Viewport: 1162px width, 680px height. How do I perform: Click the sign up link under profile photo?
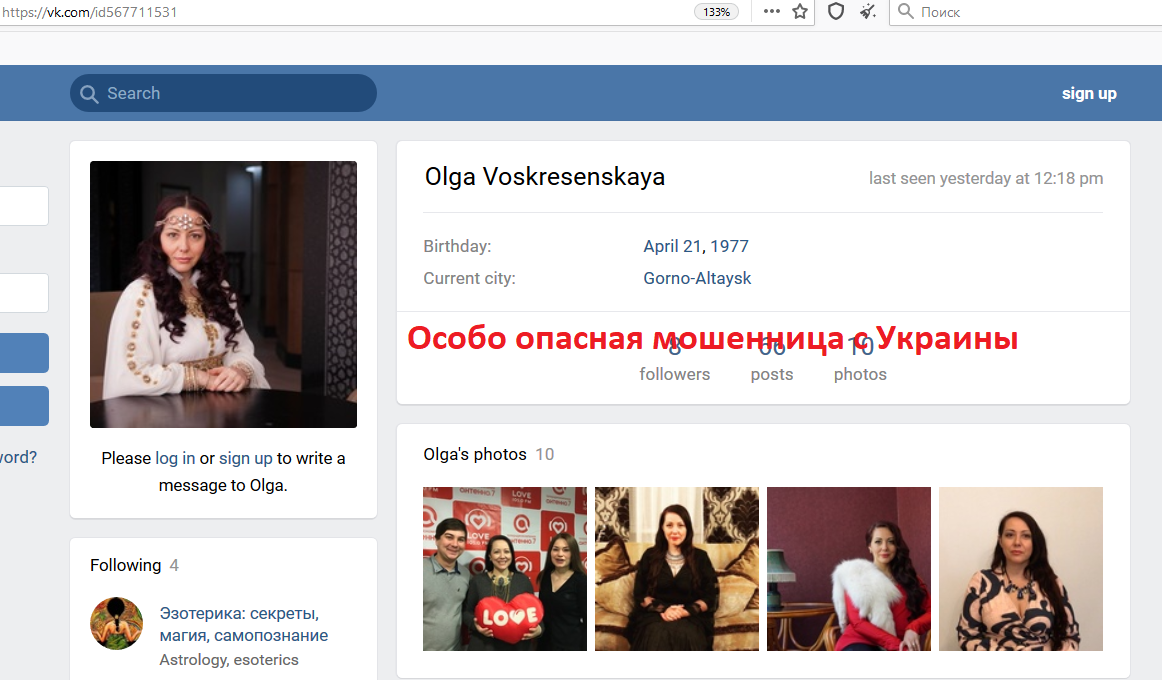[245, 458]
